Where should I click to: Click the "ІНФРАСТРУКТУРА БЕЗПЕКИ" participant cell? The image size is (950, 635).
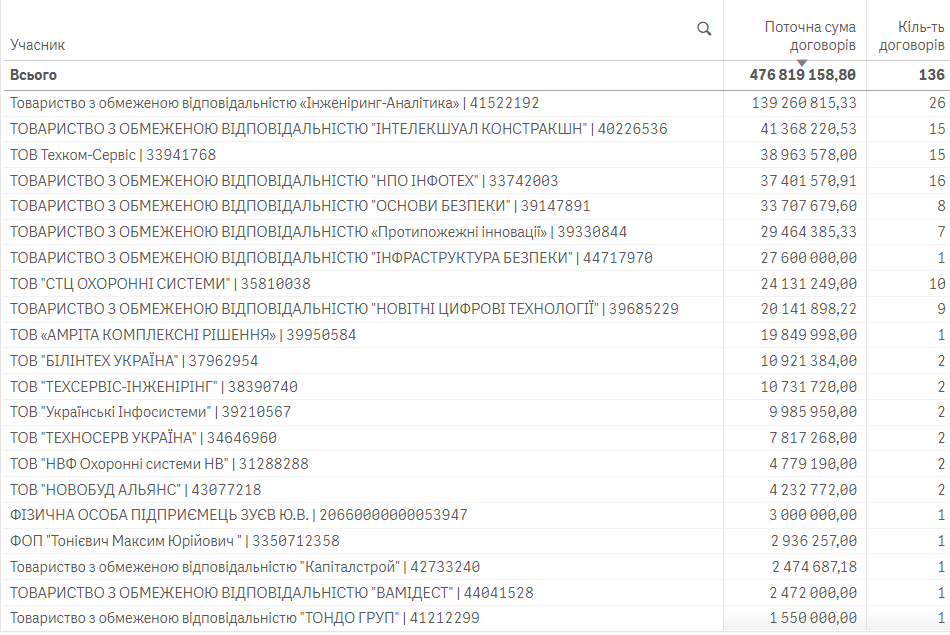[x=331, y=258]
